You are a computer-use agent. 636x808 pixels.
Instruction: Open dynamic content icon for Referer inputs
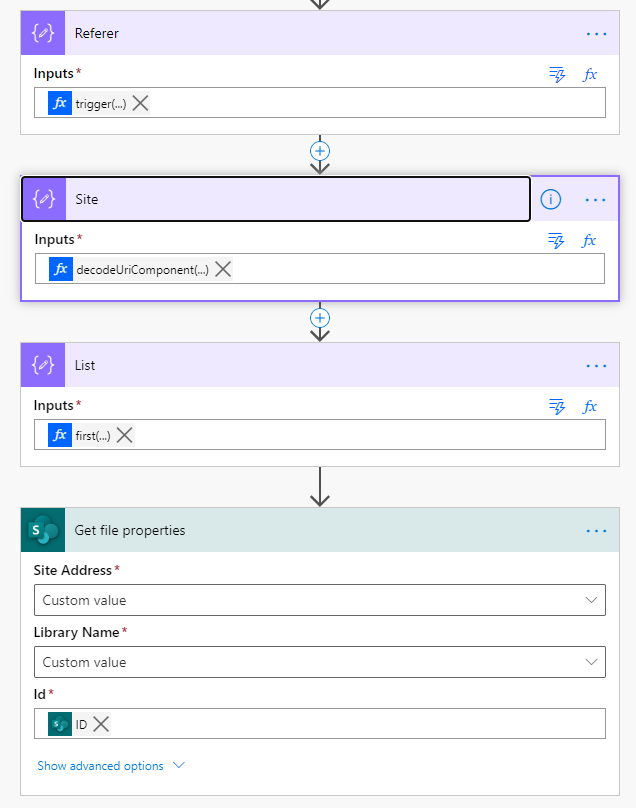point(558,74)
